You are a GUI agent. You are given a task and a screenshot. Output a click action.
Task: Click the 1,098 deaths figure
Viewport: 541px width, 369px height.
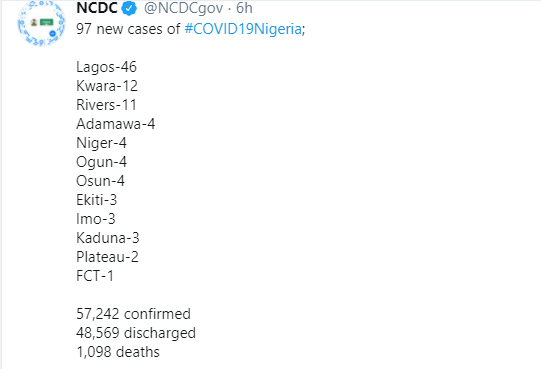(118, 352)
